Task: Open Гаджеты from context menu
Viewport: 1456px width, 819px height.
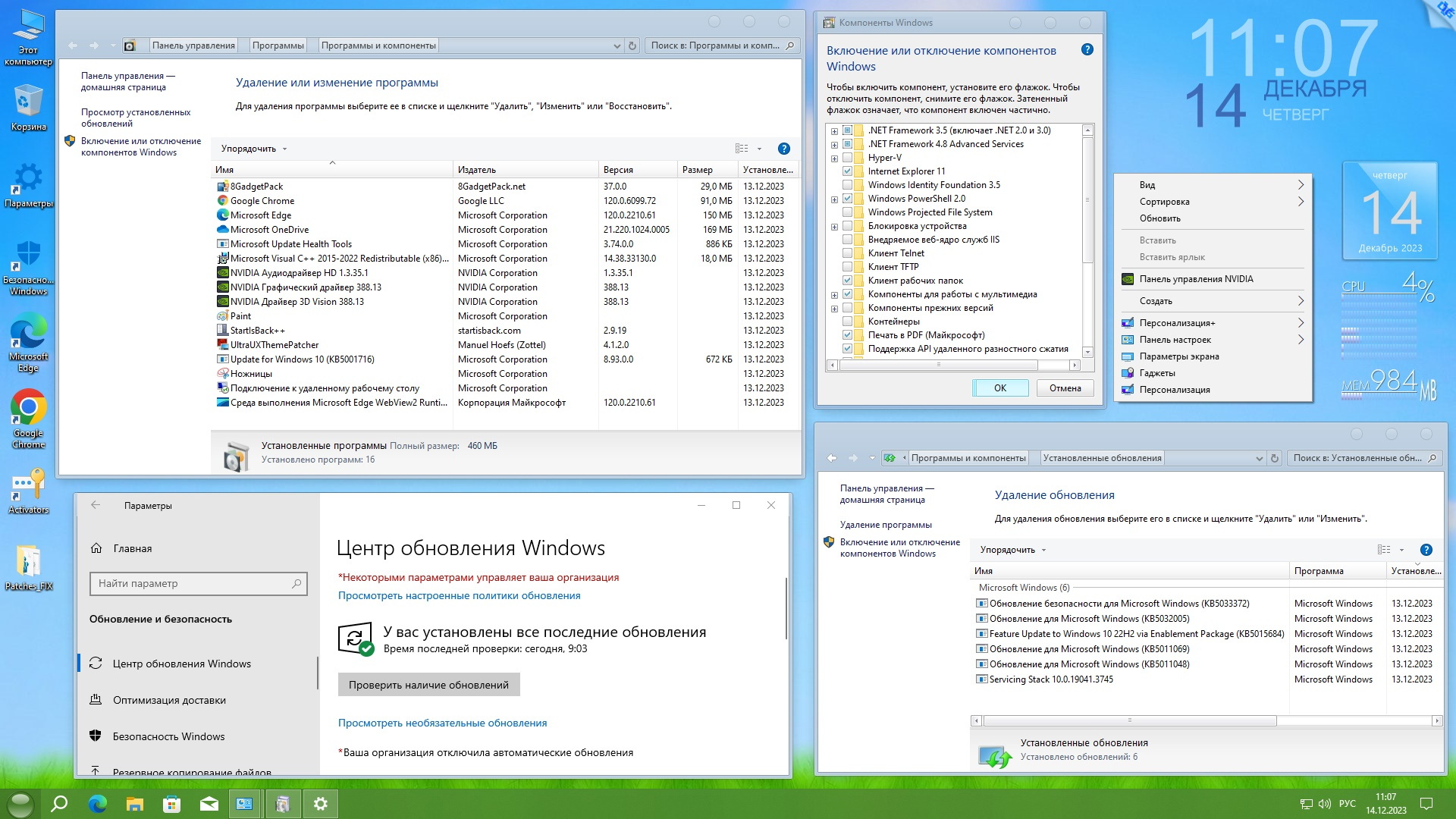Action: click(x=1213, y=373)
